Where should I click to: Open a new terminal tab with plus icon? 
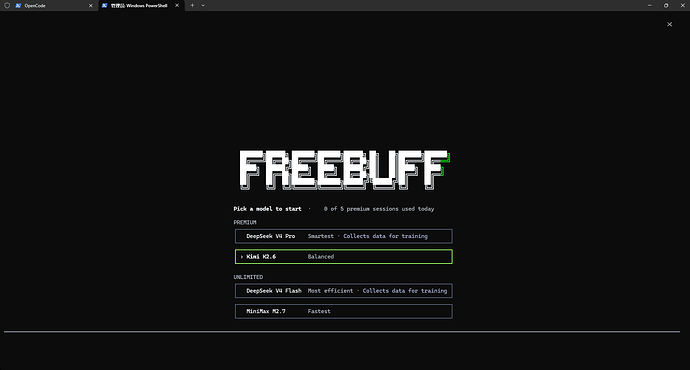[x=192, y=5]
